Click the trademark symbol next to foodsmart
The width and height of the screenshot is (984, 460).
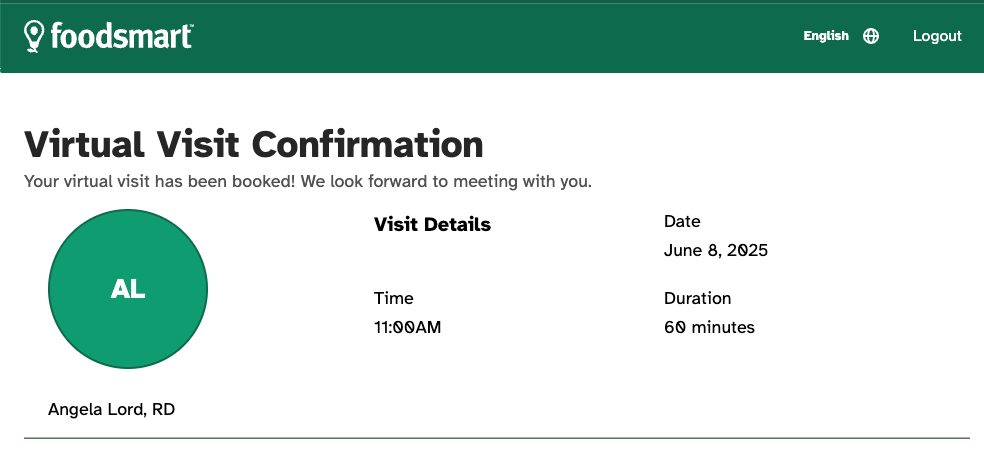tap(191, 26)
